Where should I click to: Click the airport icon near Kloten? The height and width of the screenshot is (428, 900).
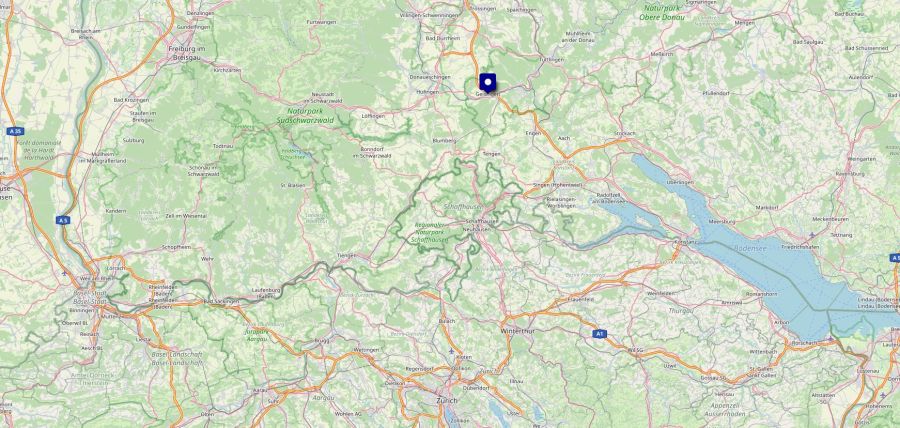coord(451,351)
